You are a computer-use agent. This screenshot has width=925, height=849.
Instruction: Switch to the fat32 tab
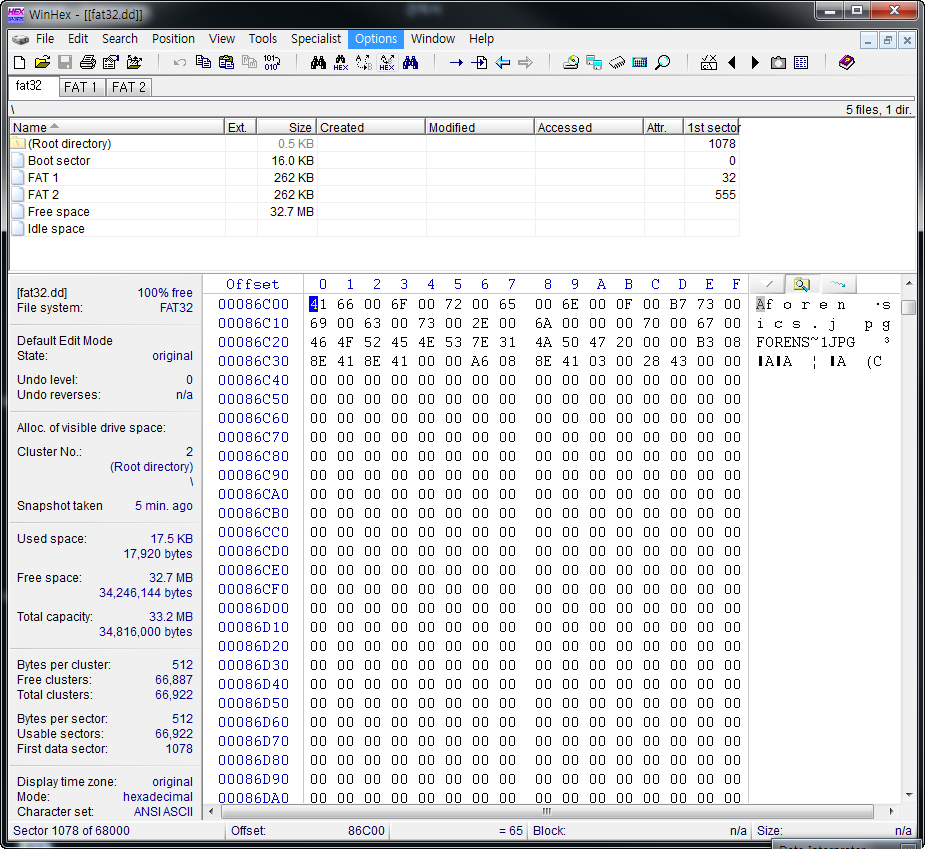27,87
